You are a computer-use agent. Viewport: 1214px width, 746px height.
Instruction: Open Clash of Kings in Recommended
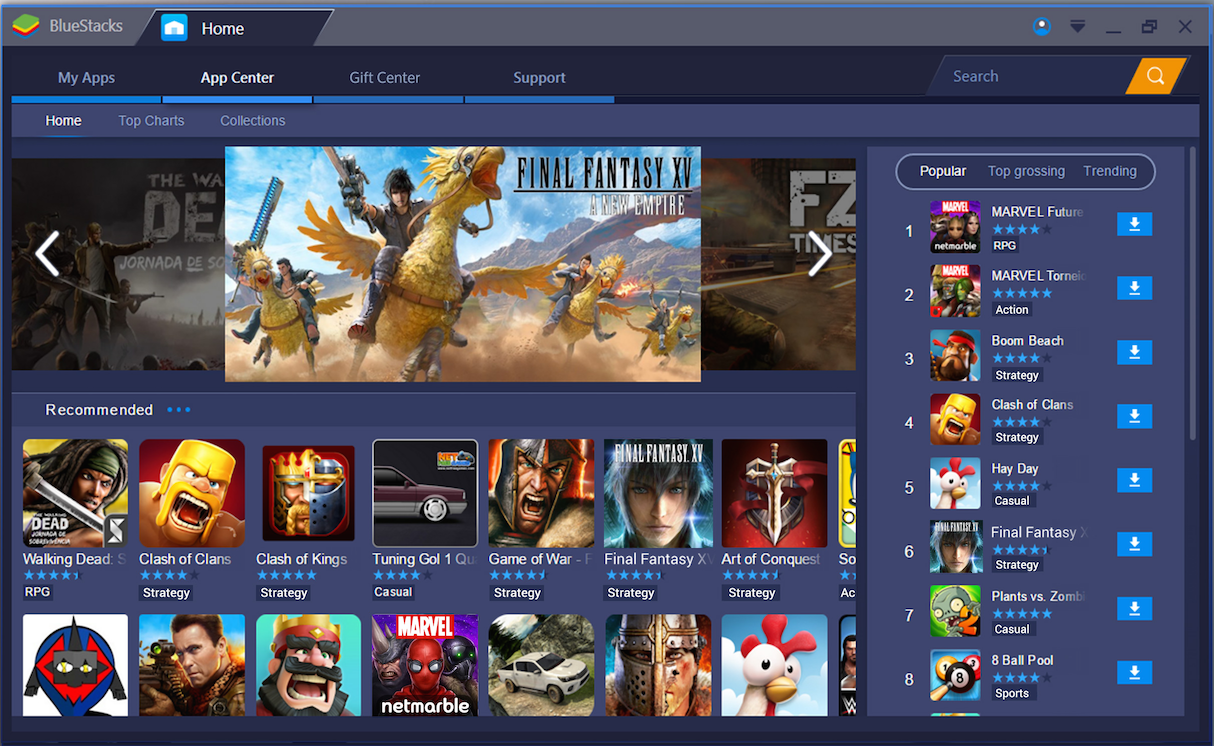tap(308, 493)
